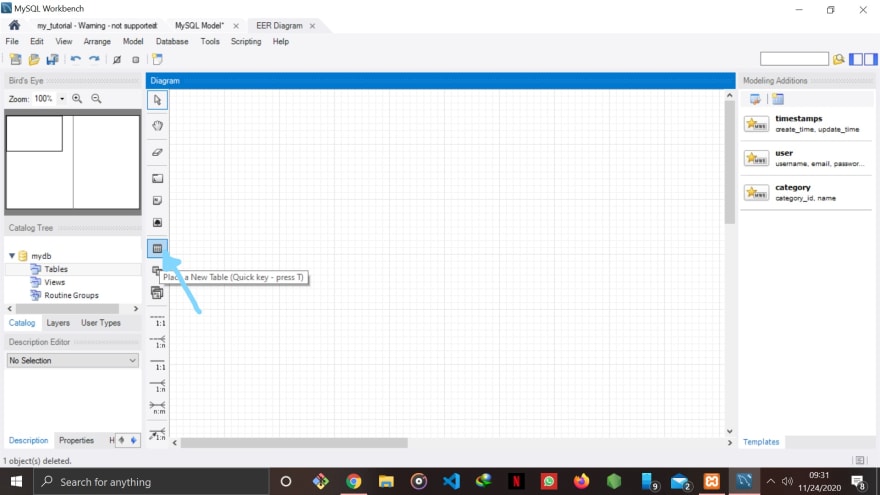Add the timestamps template
The image size is (880, 495).
point(805,123)
